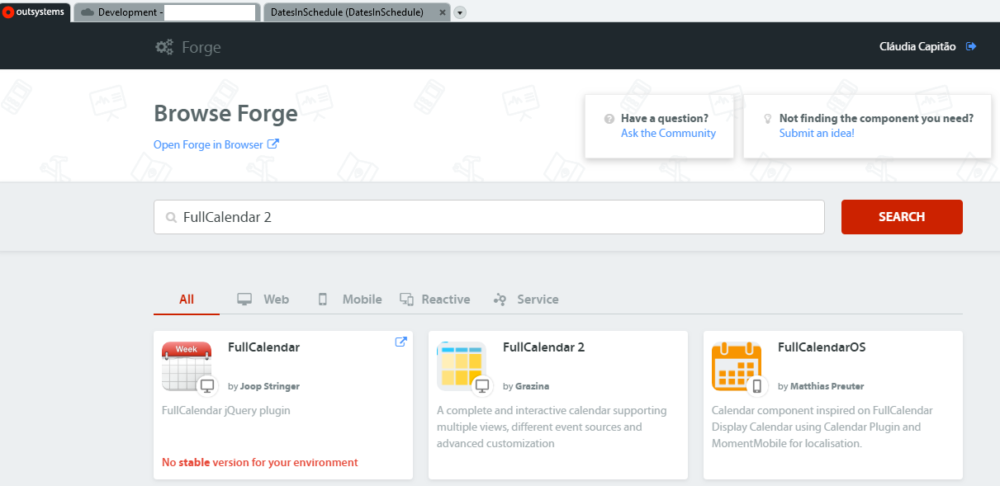Click external link icon on FullCalendar card
The height and width of the screenshot is (486, 1000).
[401, 342]
